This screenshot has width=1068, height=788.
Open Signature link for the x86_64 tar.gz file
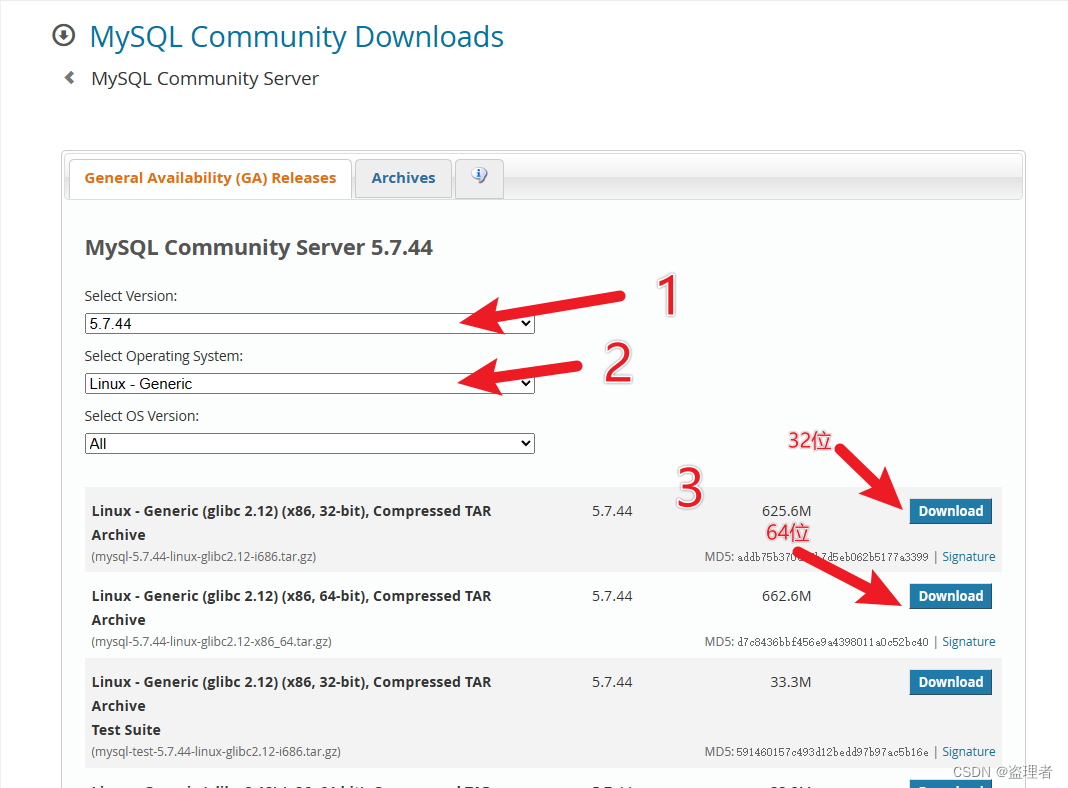click(969, 642)
